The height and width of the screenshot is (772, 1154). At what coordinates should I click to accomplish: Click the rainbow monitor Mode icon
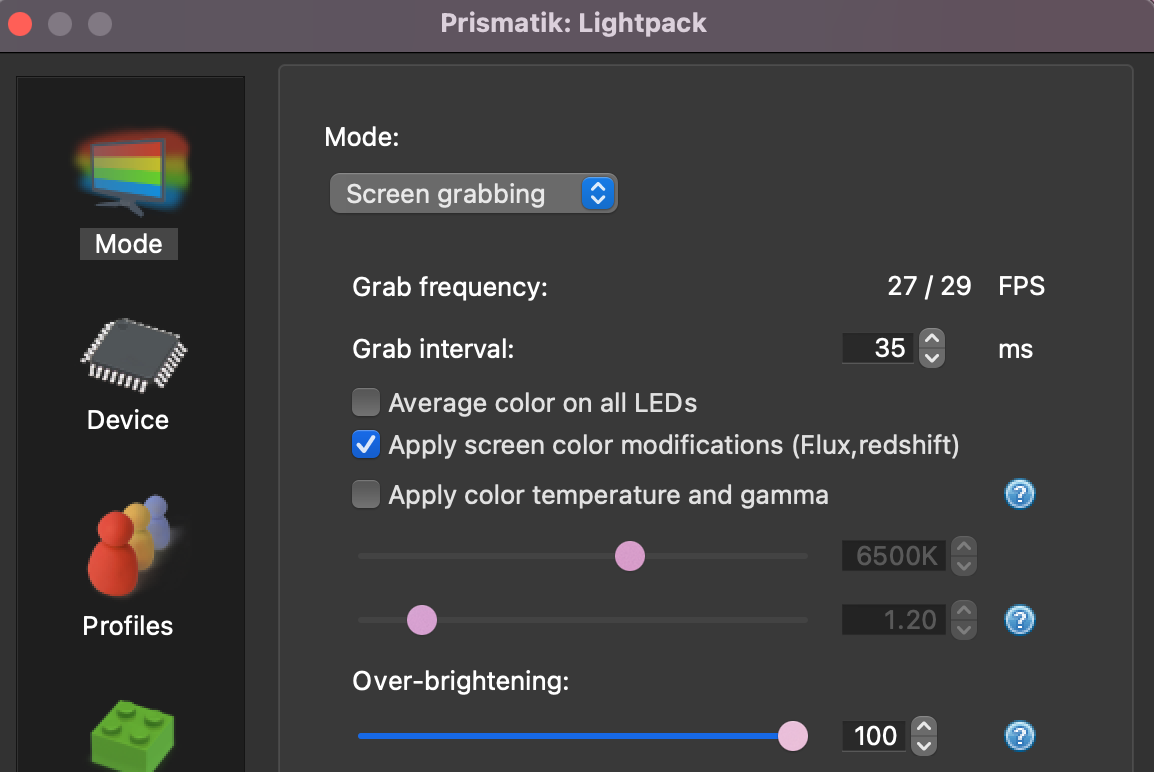pos(128,168)
